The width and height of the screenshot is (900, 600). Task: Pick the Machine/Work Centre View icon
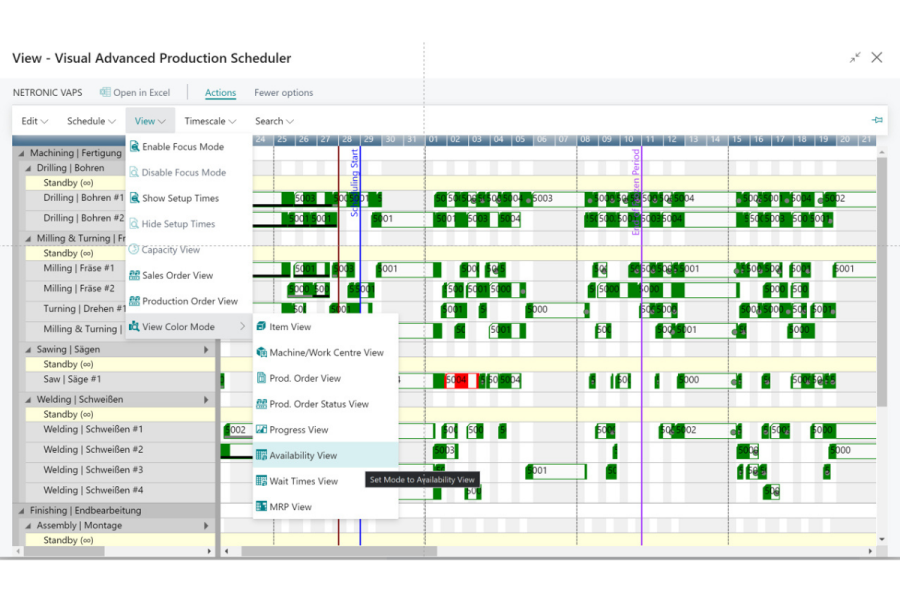point(261,353)
